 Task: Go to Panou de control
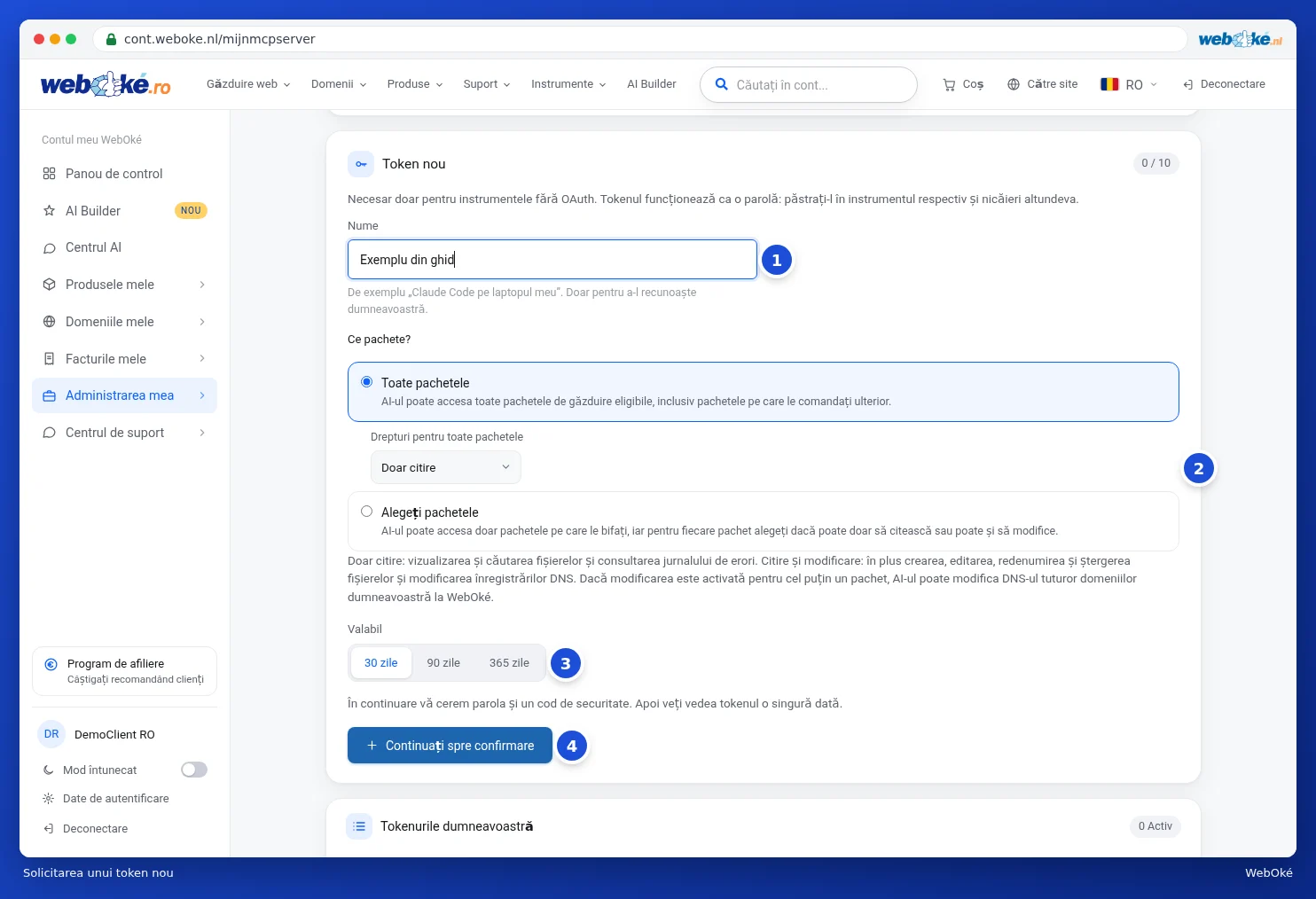[x=124, y=174]
